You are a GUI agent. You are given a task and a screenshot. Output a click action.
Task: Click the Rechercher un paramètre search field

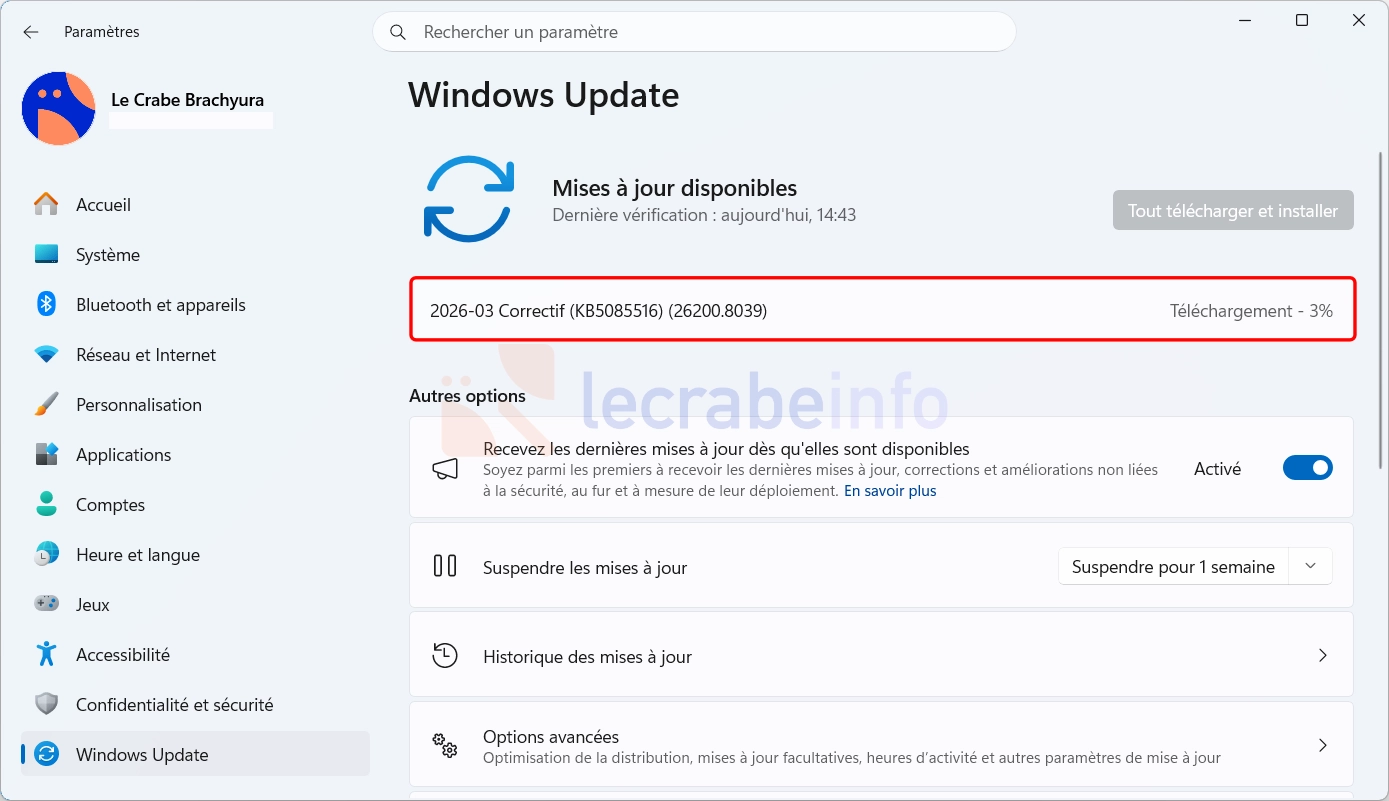694,32
